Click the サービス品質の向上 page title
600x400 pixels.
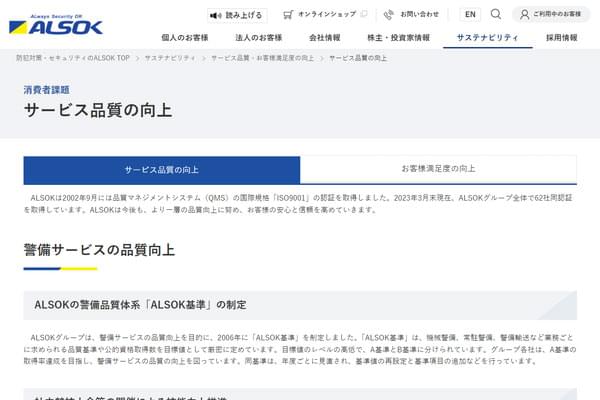[x=98, y=110]
